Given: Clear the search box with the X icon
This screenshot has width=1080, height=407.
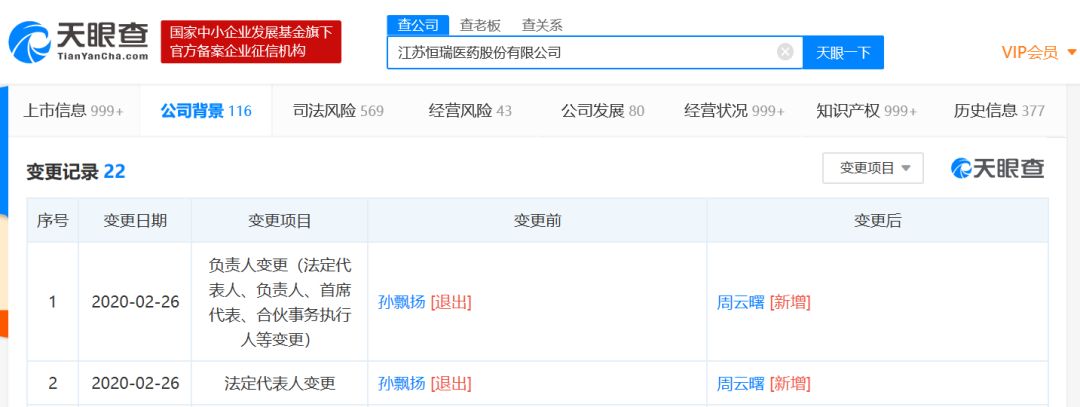Looking at the screenshot, I should pyautogui.click(x=785, y=52).
